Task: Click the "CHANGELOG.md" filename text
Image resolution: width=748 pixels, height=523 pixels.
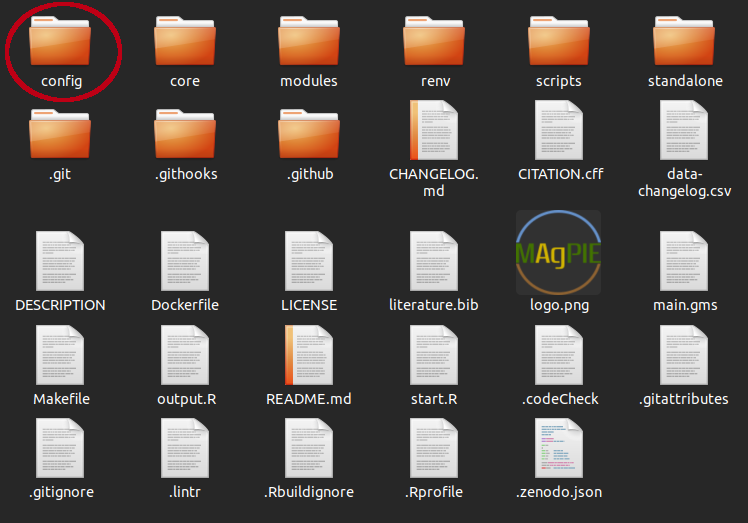Action: pyautogui.click(x=434, y=182)
